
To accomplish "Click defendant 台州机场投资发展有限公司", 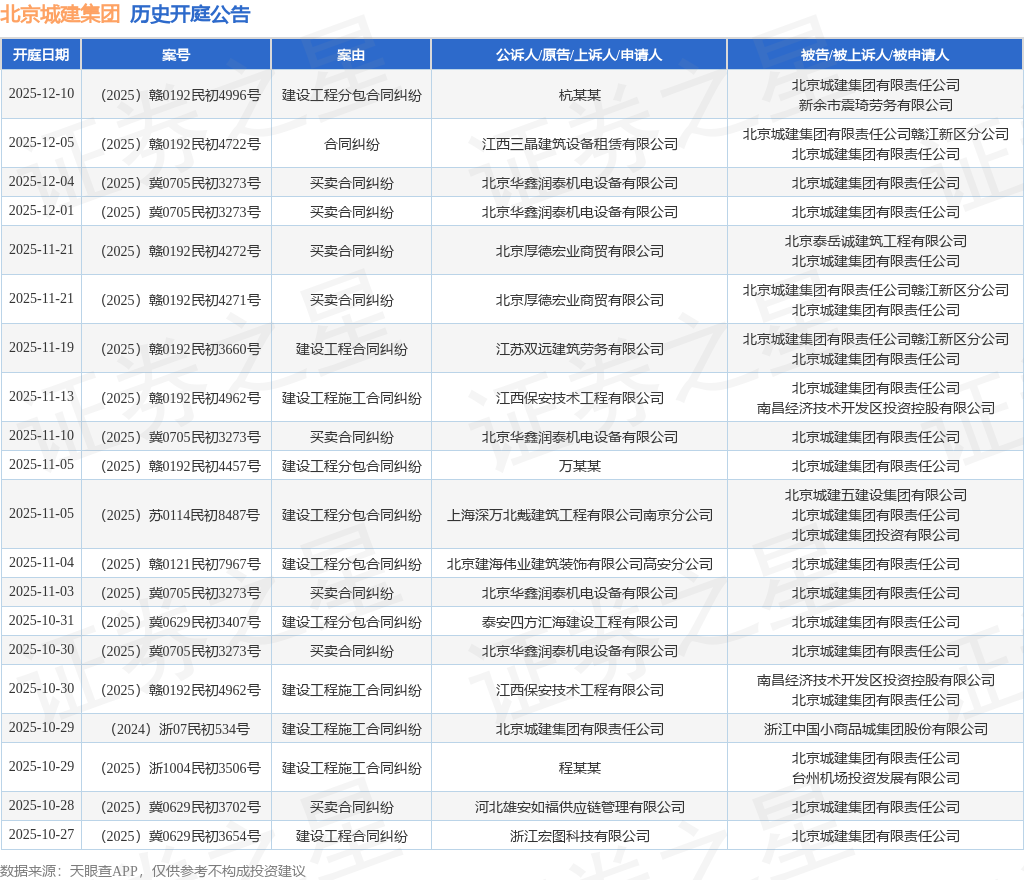I will click(x=876, y=778).
